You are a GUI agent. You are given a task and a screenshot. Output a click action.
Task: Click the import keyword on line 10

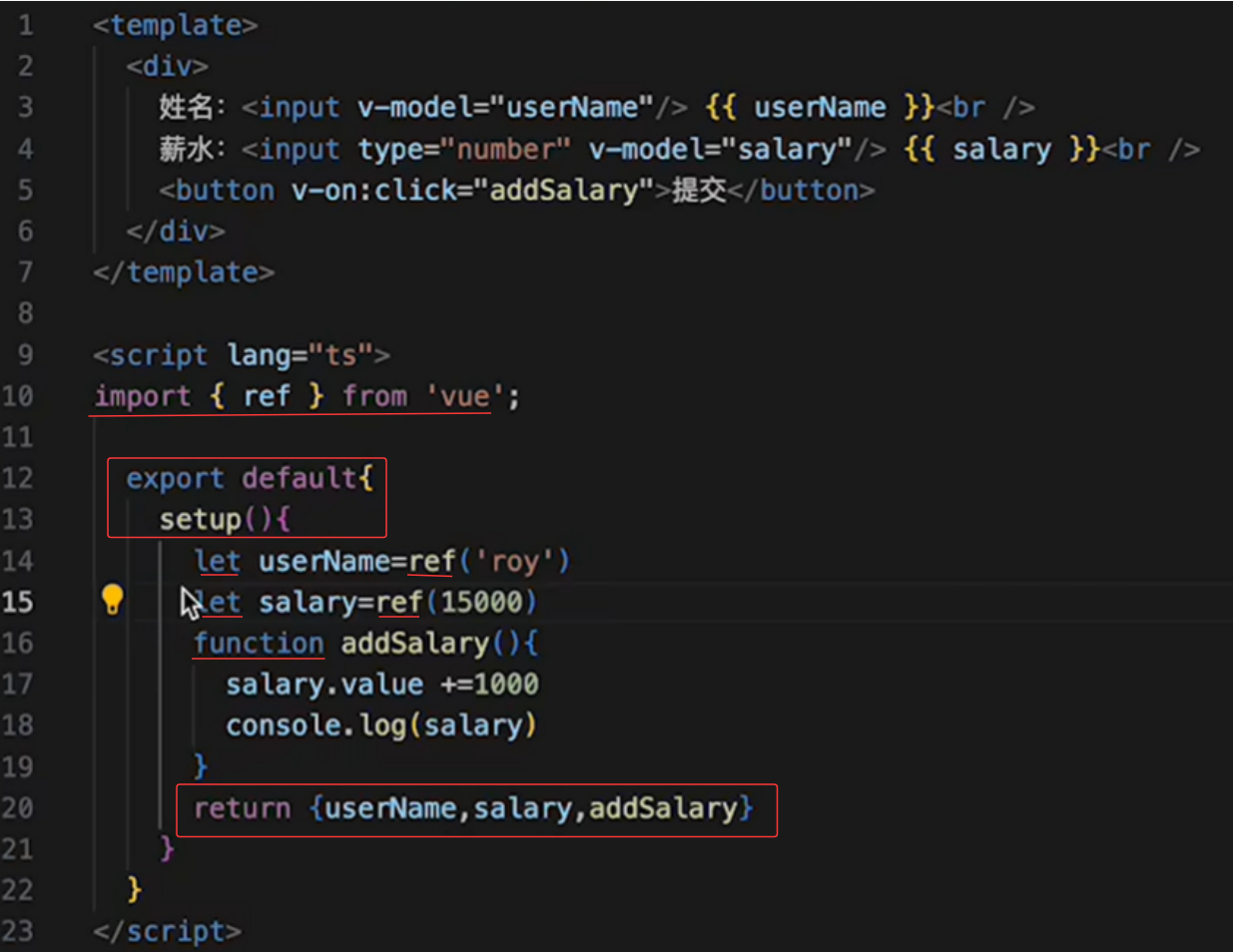pyautogui.click(x=142, y=396)
